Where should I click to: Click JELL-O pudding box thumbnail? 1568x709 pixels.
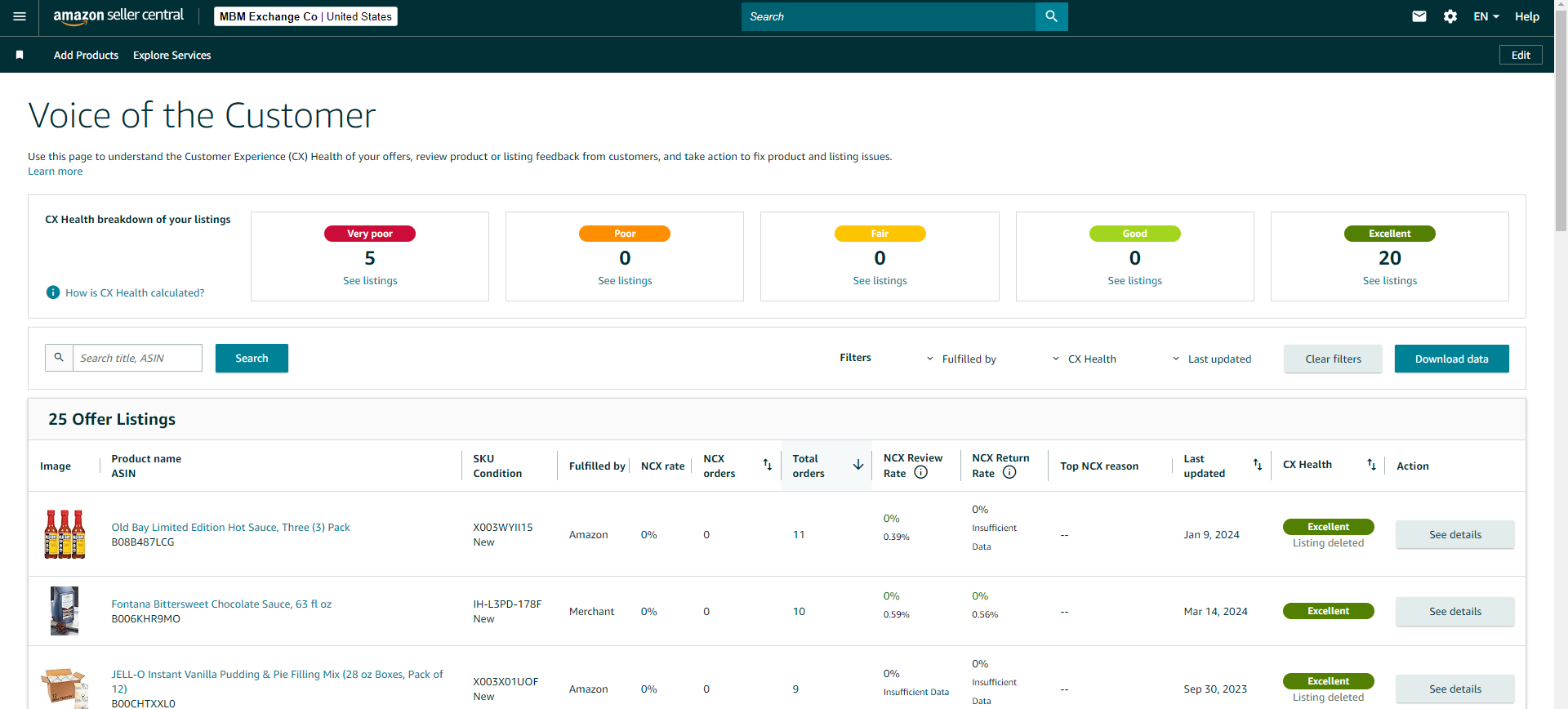tap(65, 688)
